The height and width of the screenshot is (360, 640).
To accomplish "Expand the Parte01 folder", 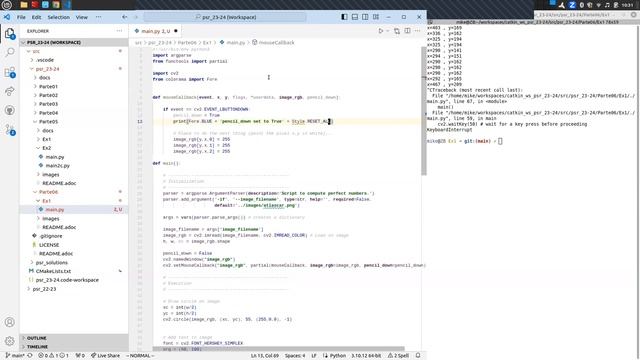I will click(48, 87).
